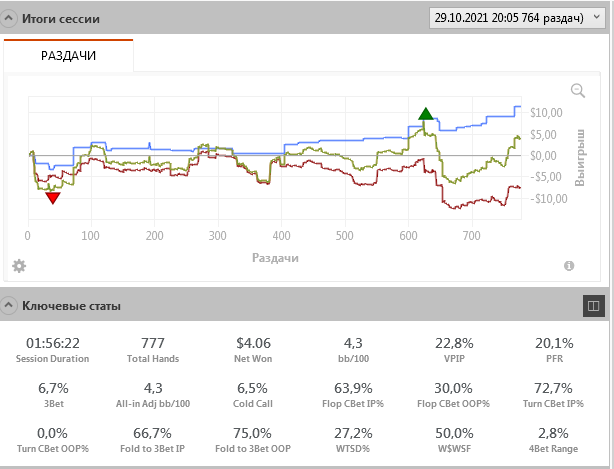Switch to the РАЗДАЧИ tab

[x=68, y=56]
